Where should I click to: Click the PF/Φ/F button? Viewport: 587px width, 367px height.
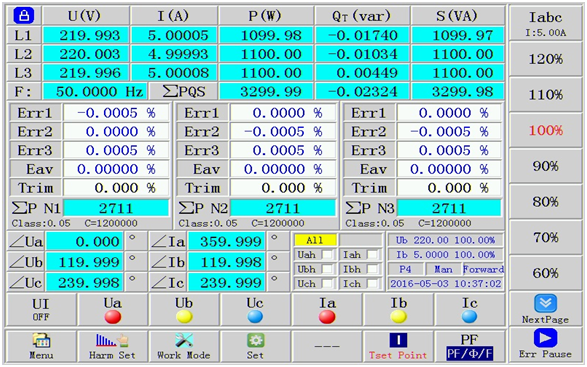pos(469,346)
